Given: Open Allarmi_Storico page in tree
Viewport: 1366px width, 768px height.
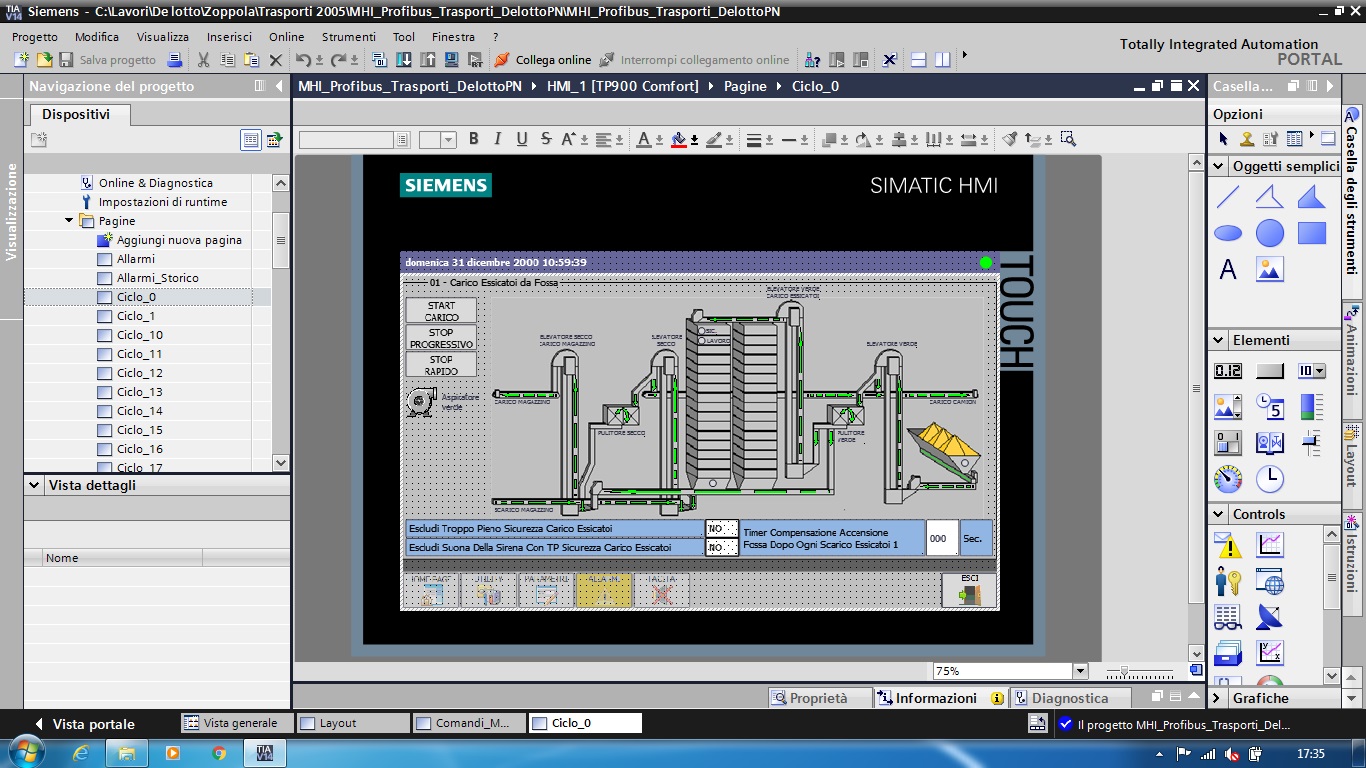Looking at the screenshot, I should (158, 278).
